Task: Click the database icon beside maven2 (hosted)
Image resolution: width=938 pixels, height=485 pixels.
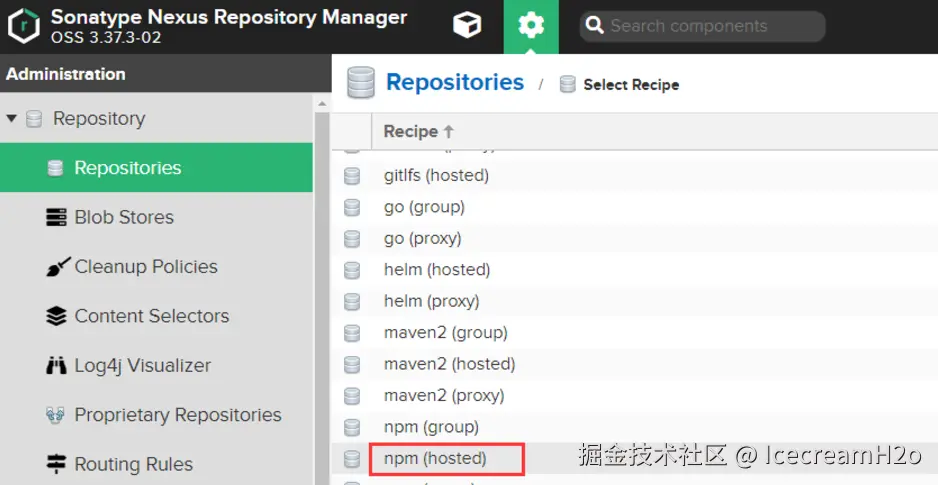Action: (x=352, y=364)
